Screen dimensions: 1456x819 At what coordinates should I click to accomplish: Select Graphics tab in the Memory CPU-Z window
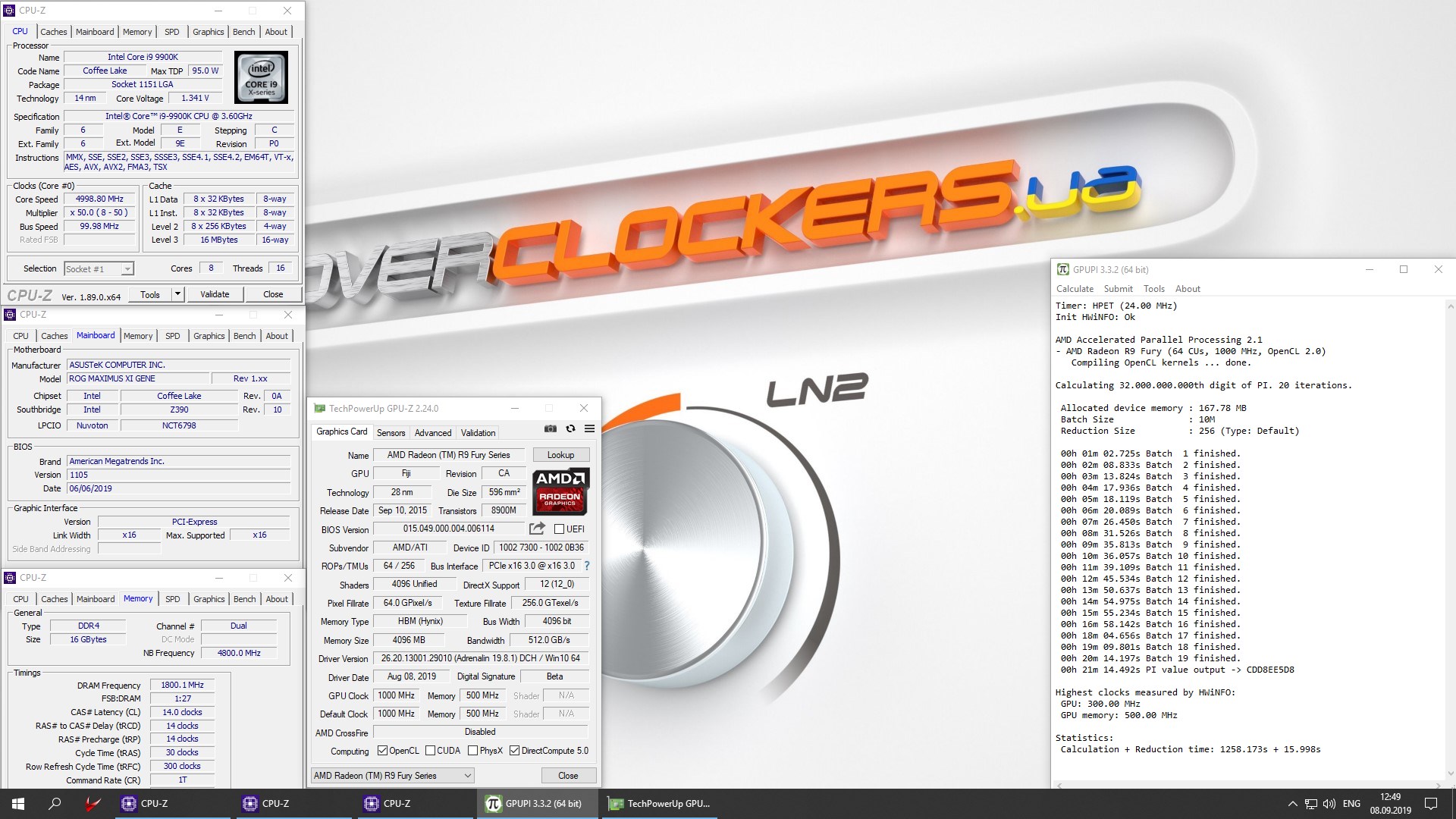pos(209,599)
